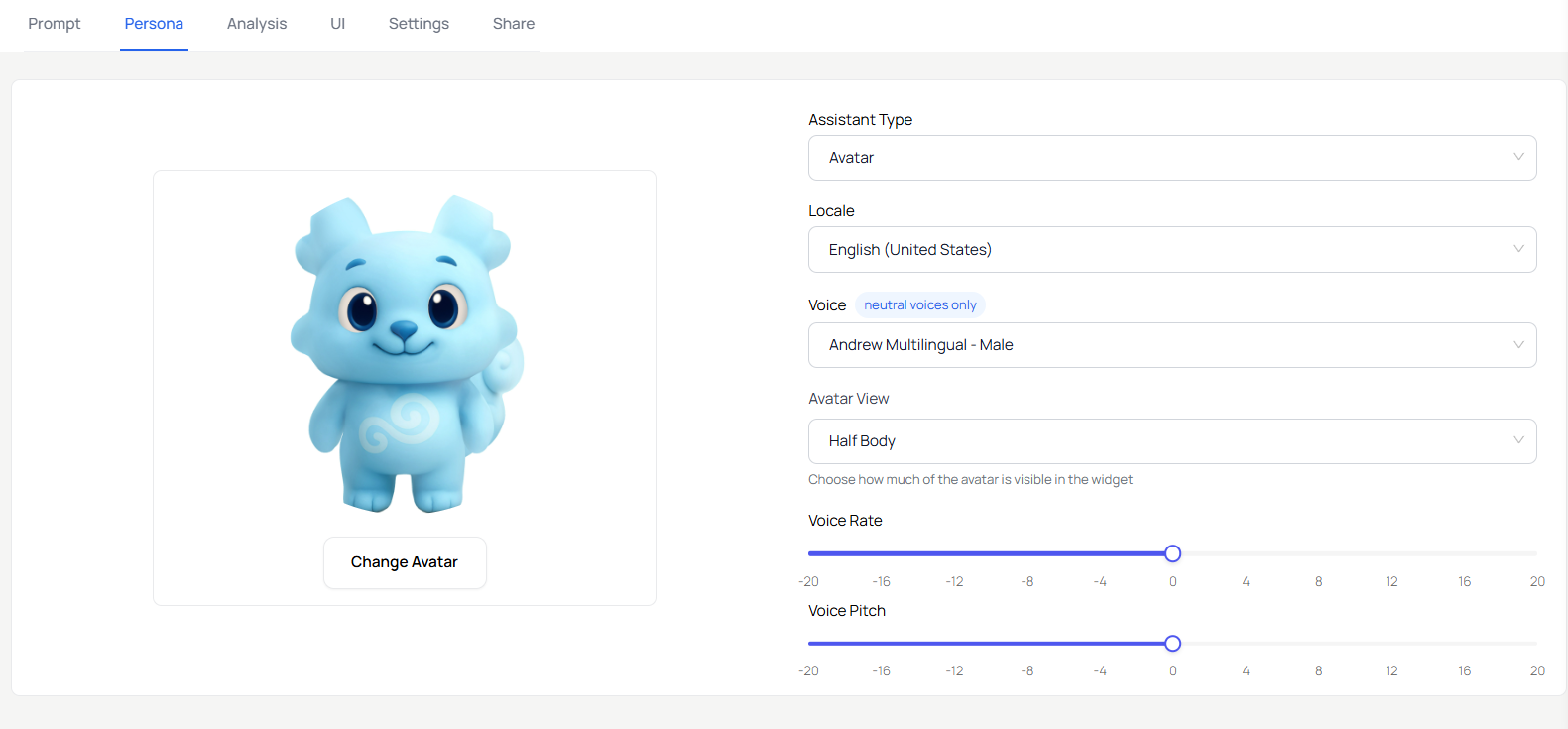Click the Change Avatar button

(405, 562)
